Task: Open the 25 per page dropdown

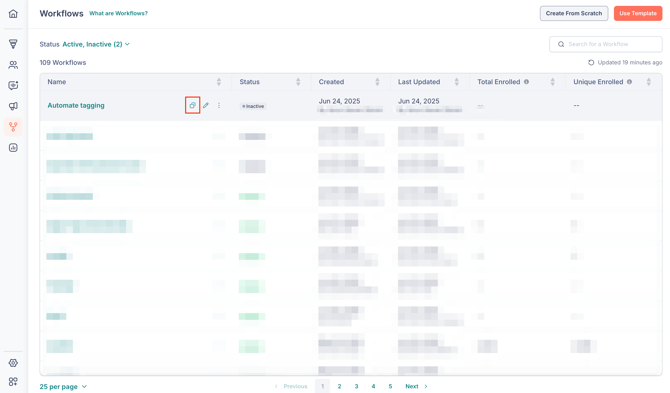Action: pyautogui.click(x=63, y=387)
